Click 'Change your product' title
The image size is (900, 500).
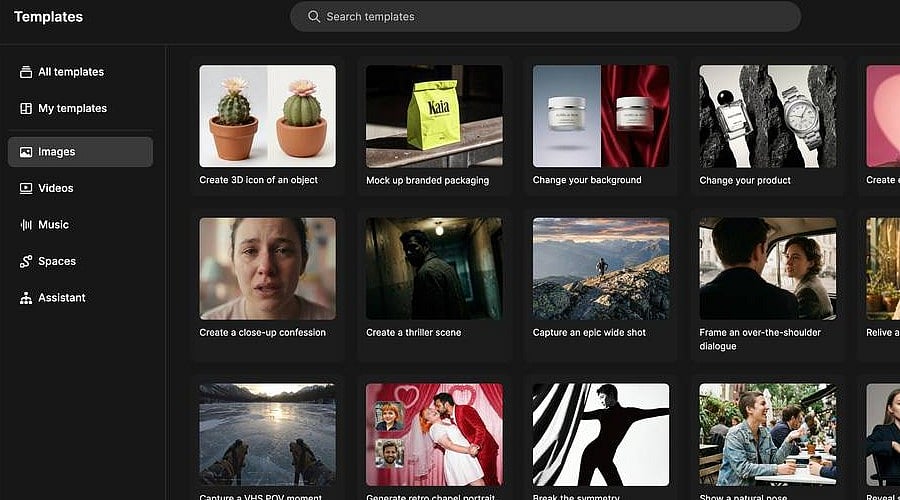tap(745, 180)
